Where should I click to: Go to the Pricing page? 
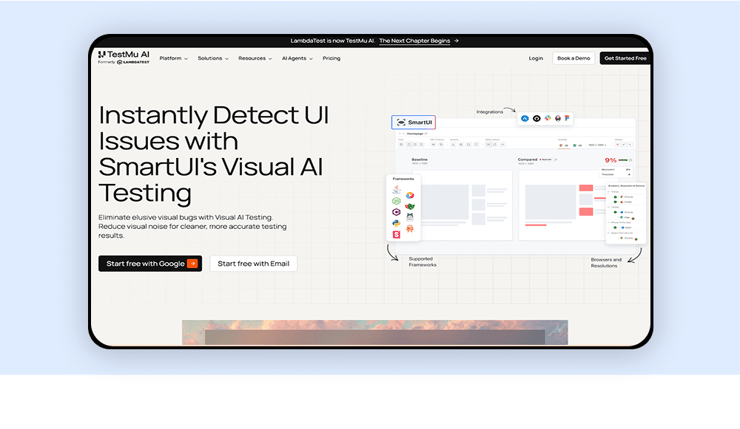[x=331, y=58]
